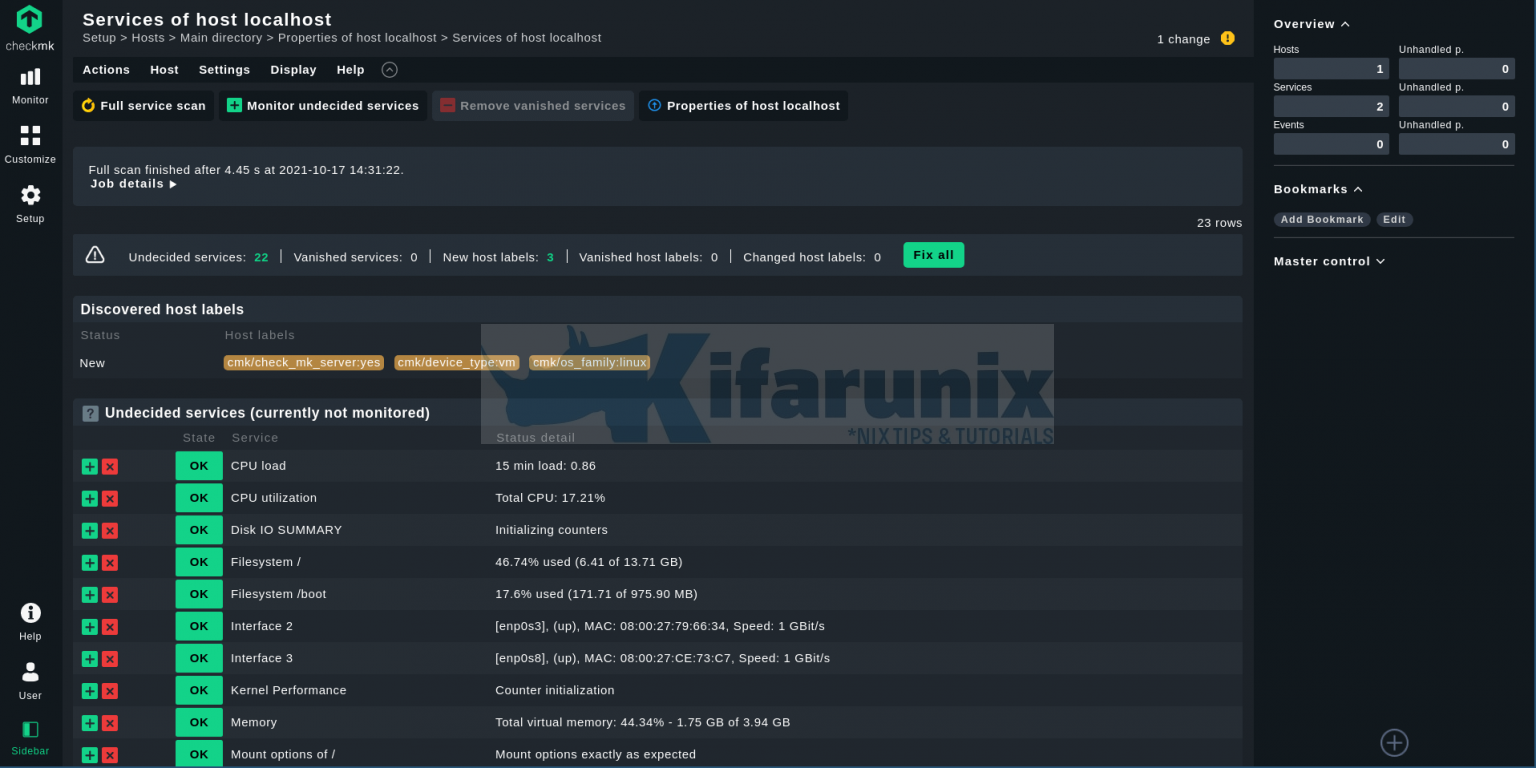
Task: Ignore the Filesystem / service via red X
Action: [x=110, y=562]
